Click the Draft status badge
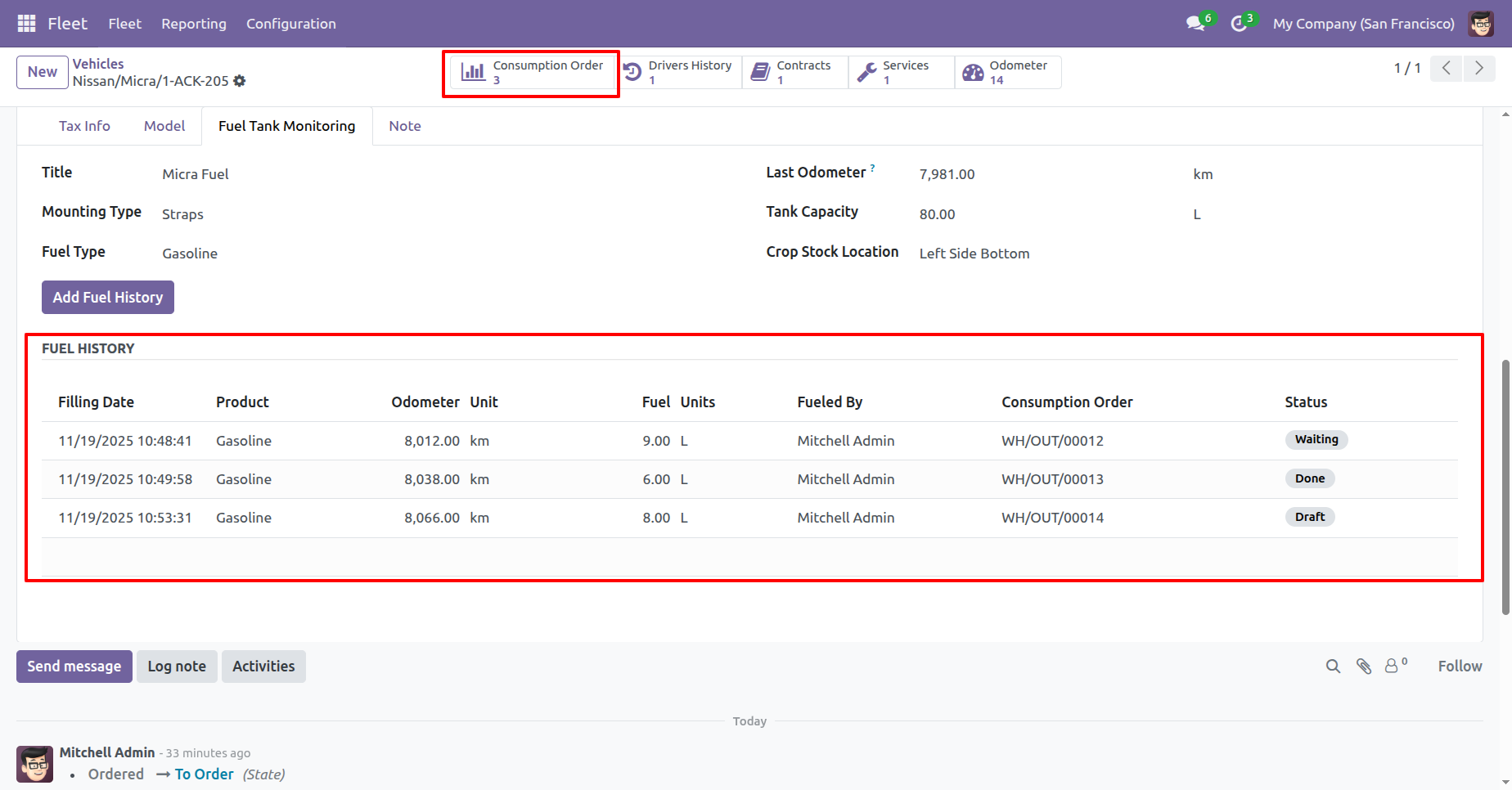Image resolution: width=1512 pixels, height=790 pixels. point(1310,517)
